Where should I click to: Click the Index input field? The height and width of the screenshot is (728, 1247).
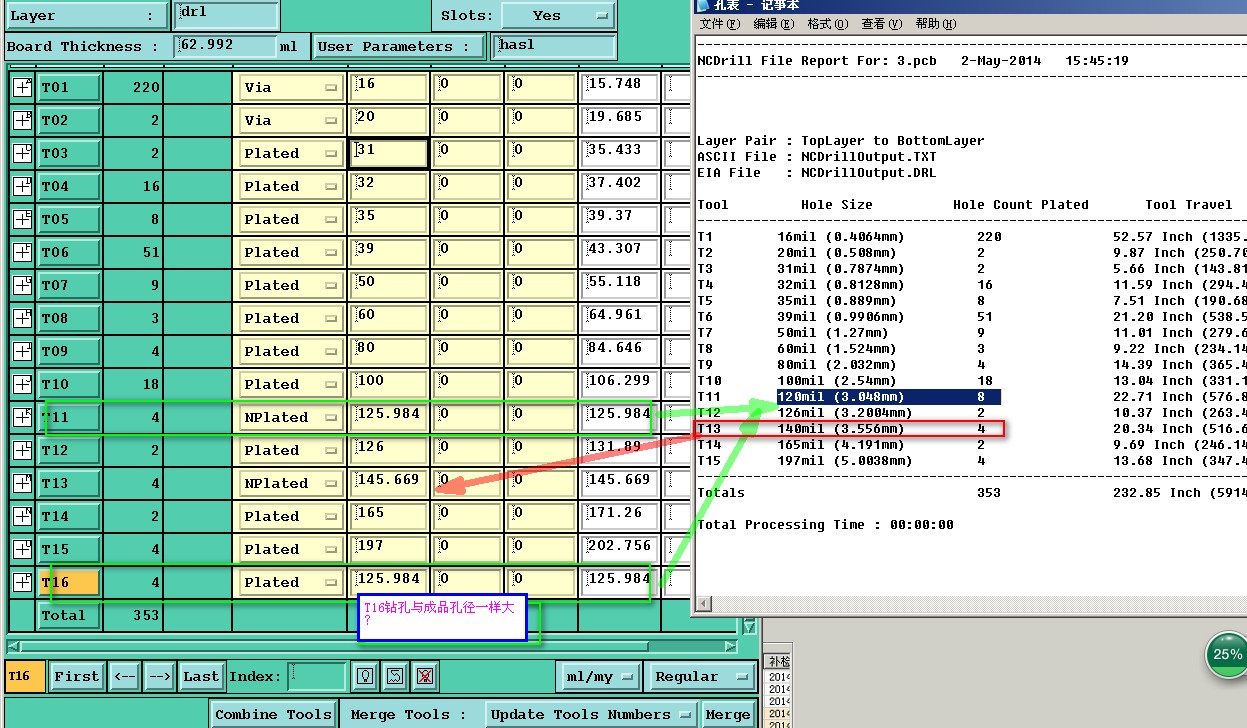[x=317, y=677]
